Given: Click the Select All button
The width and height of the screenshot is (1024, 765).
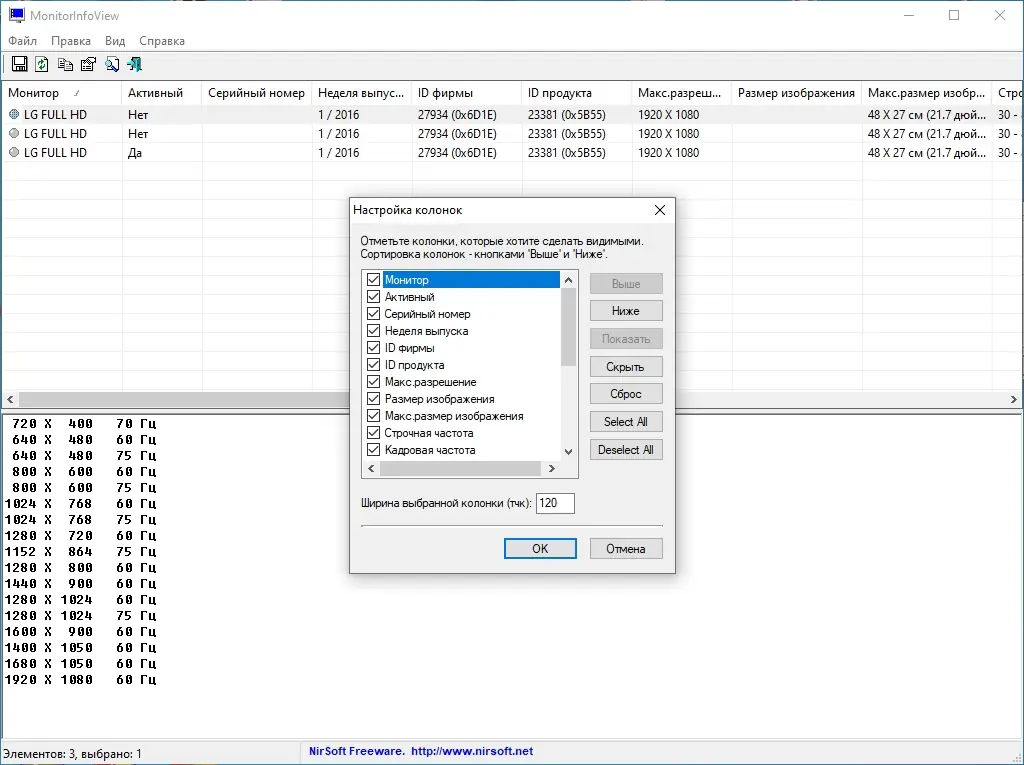Looking at the screenshot, I should click(x=626, y=422).
